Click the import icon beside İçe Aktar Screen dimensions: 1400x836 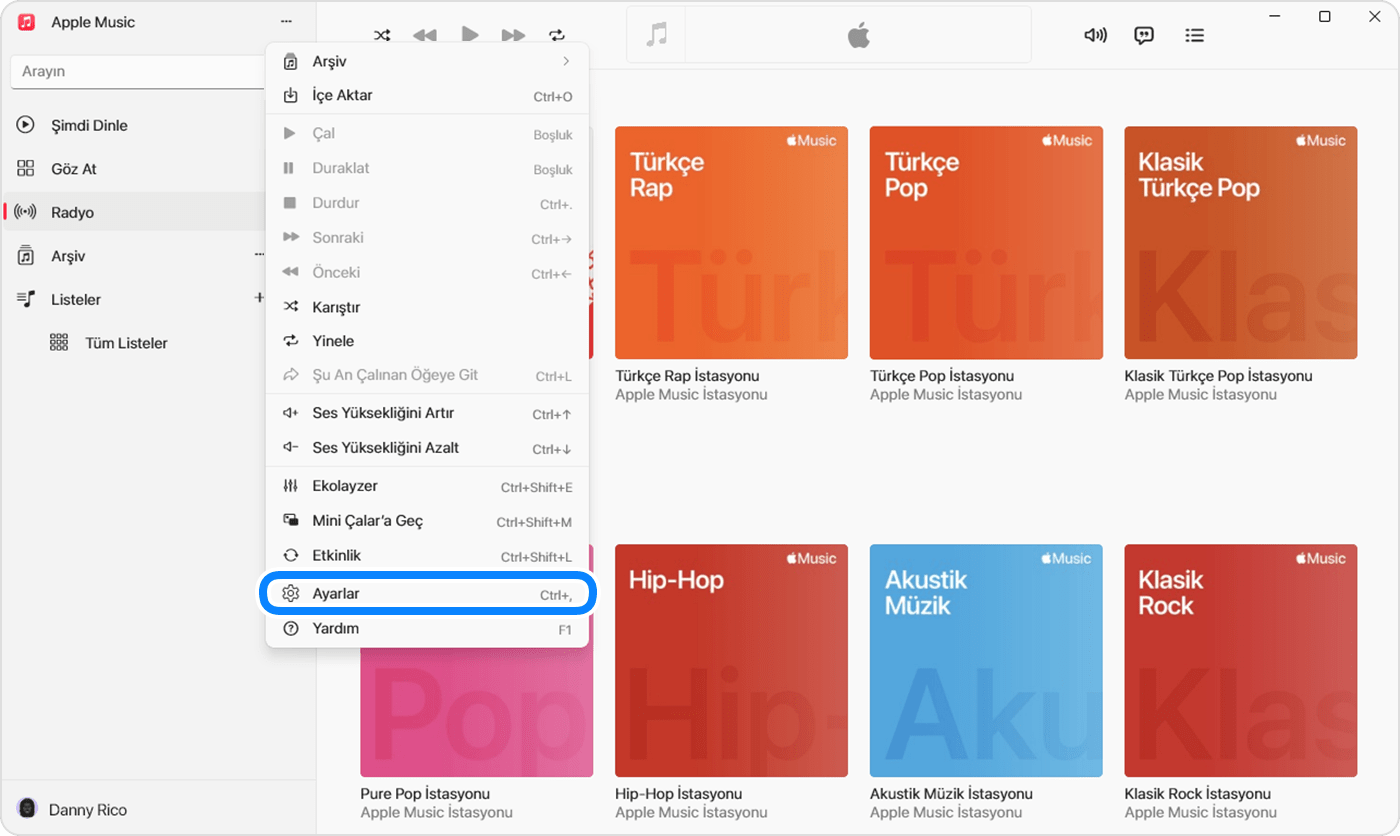click(291, 96)
